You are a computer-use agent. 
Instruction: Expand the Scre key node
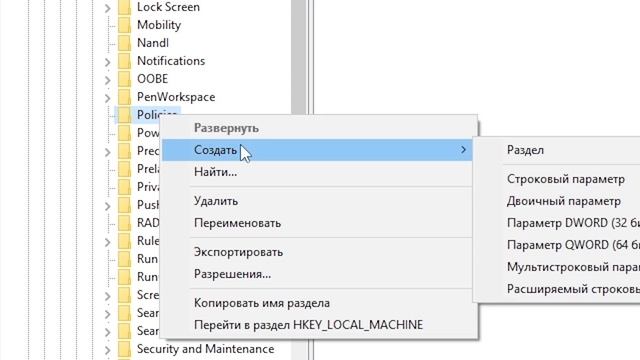(x=107, y=296)
